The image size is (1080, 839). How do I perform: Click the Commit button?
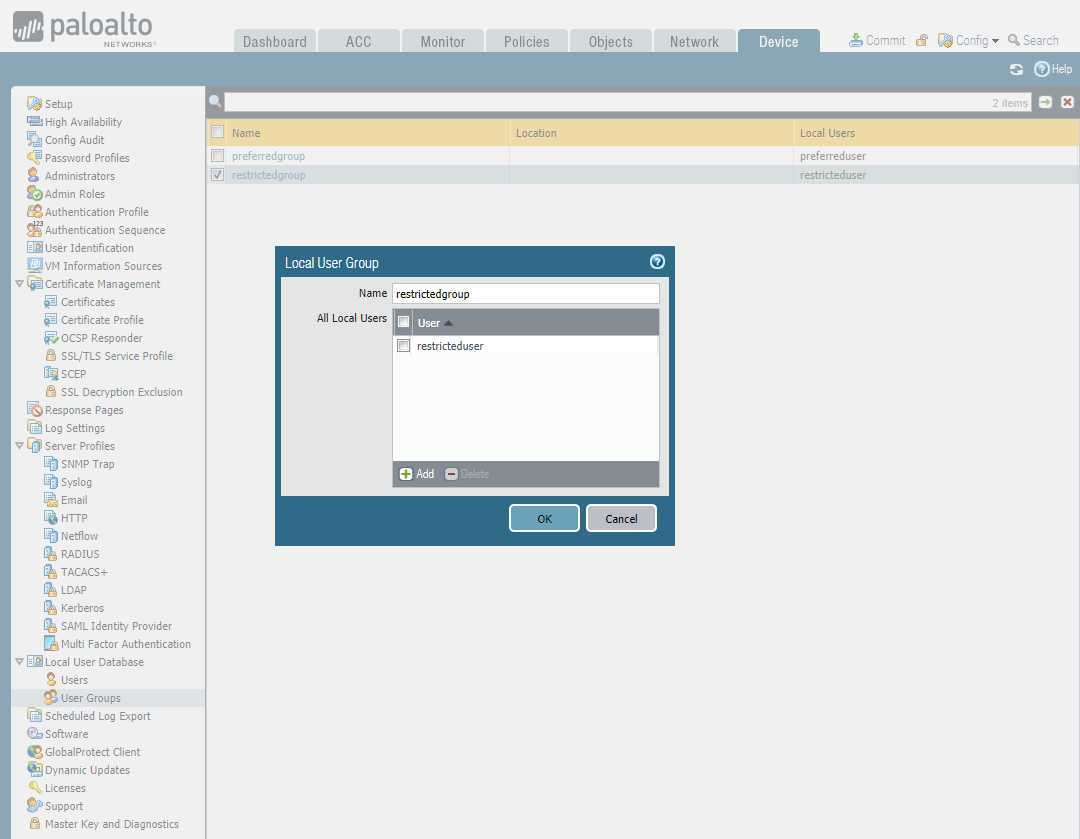click(877, 41)
